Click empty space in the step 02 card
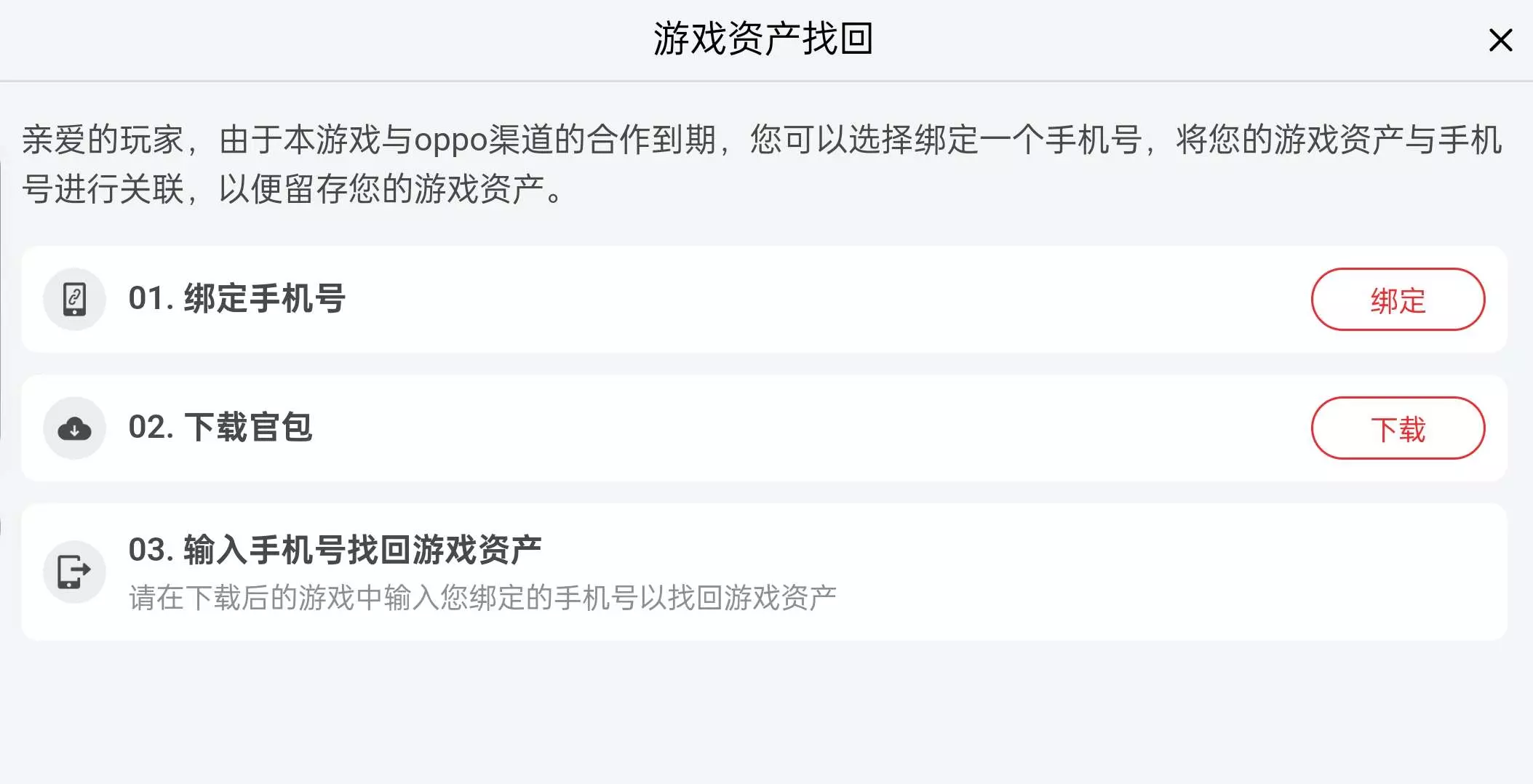The image size is (1533, 784). (x=800, y=428)
